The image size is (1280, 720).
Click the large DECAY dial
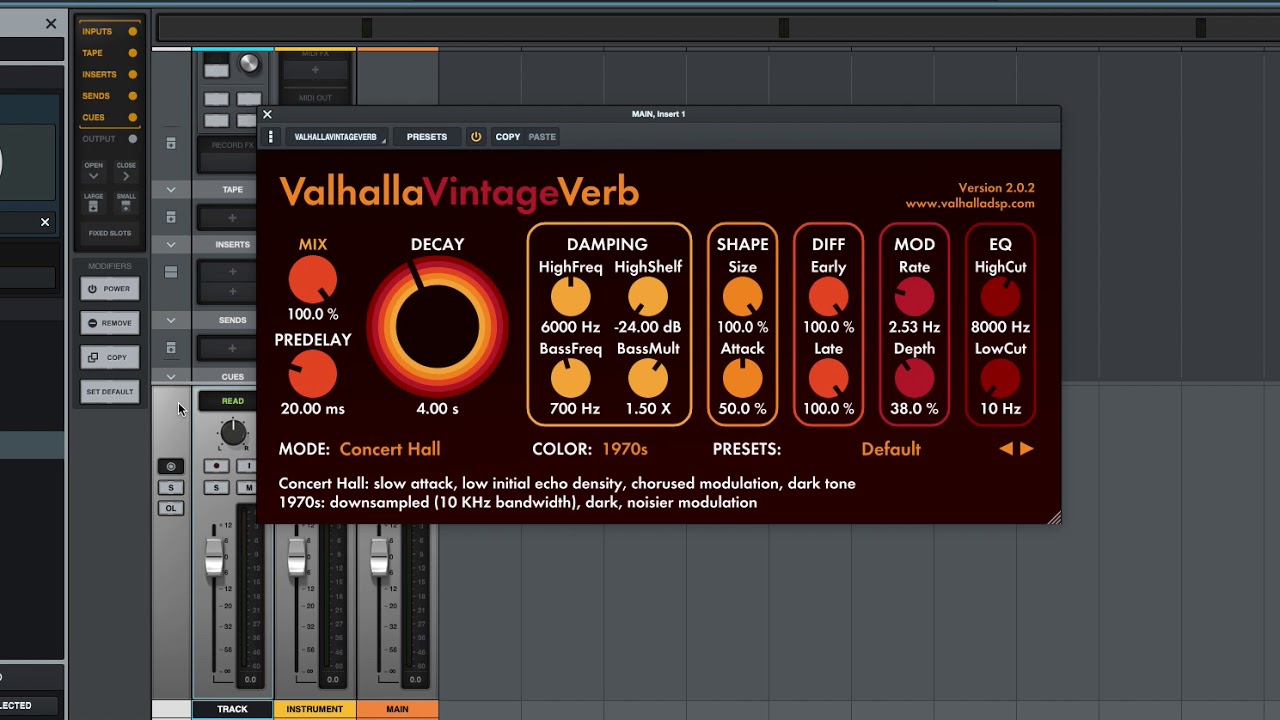437,327
